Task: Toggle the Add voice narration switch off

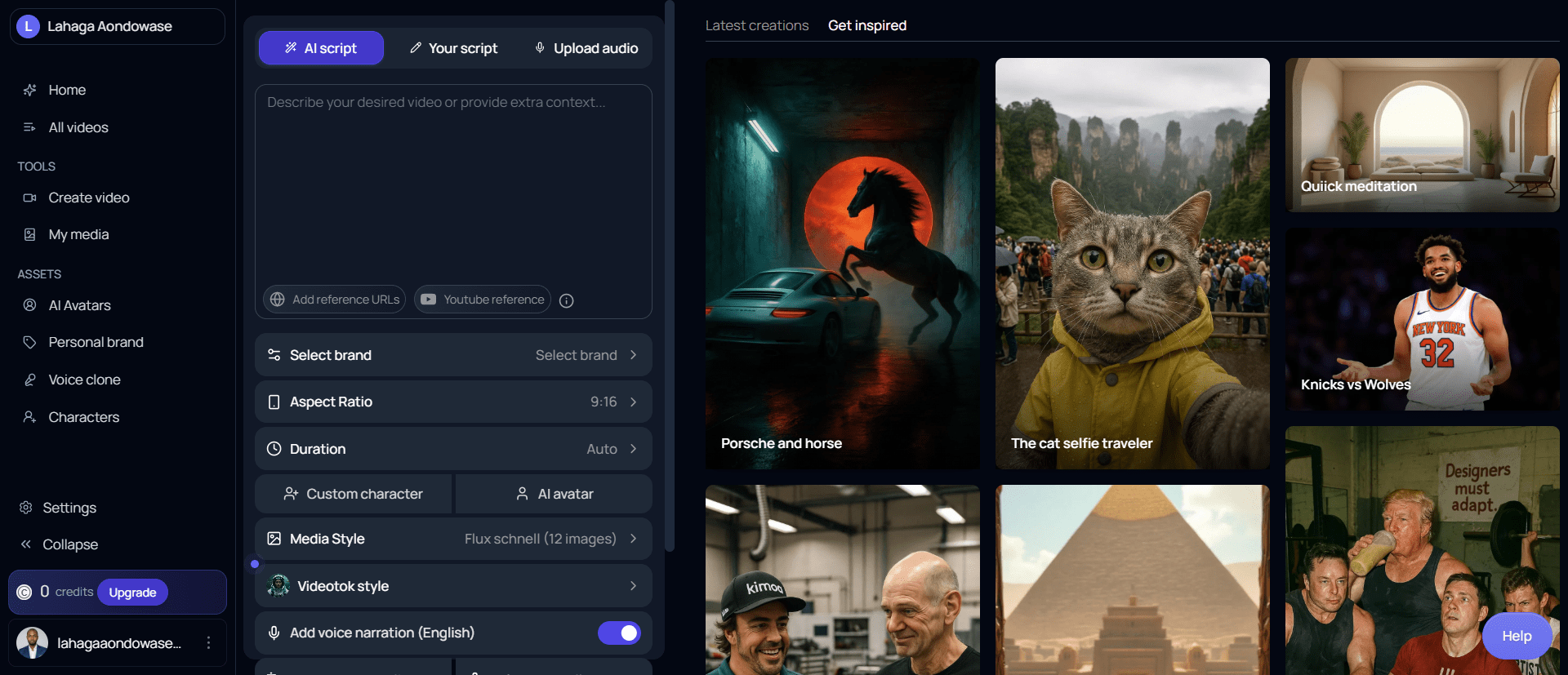Action: click(619, 633)
